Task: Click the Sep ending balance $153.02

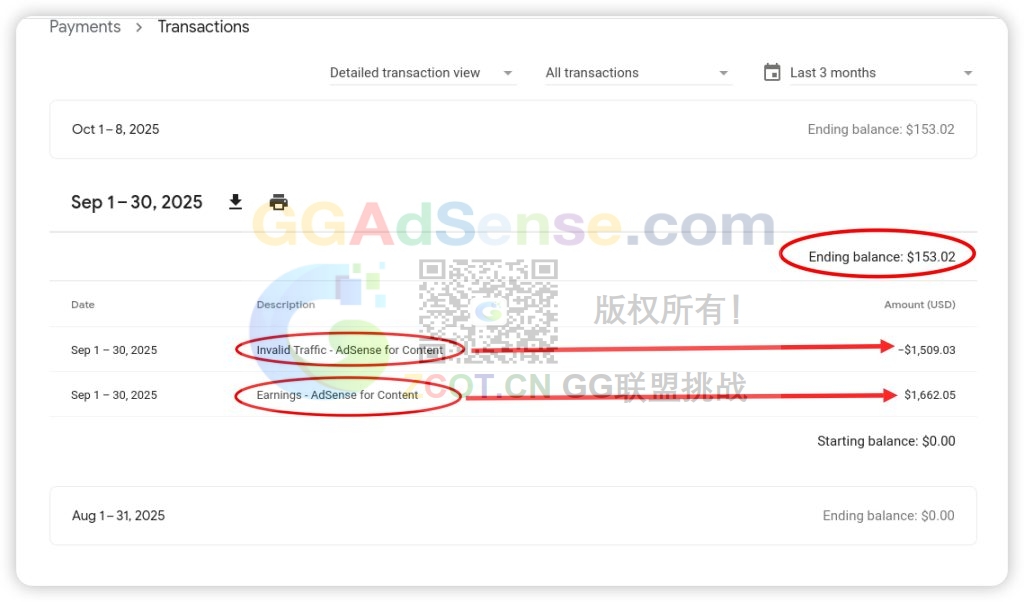Action: [882, 257]
